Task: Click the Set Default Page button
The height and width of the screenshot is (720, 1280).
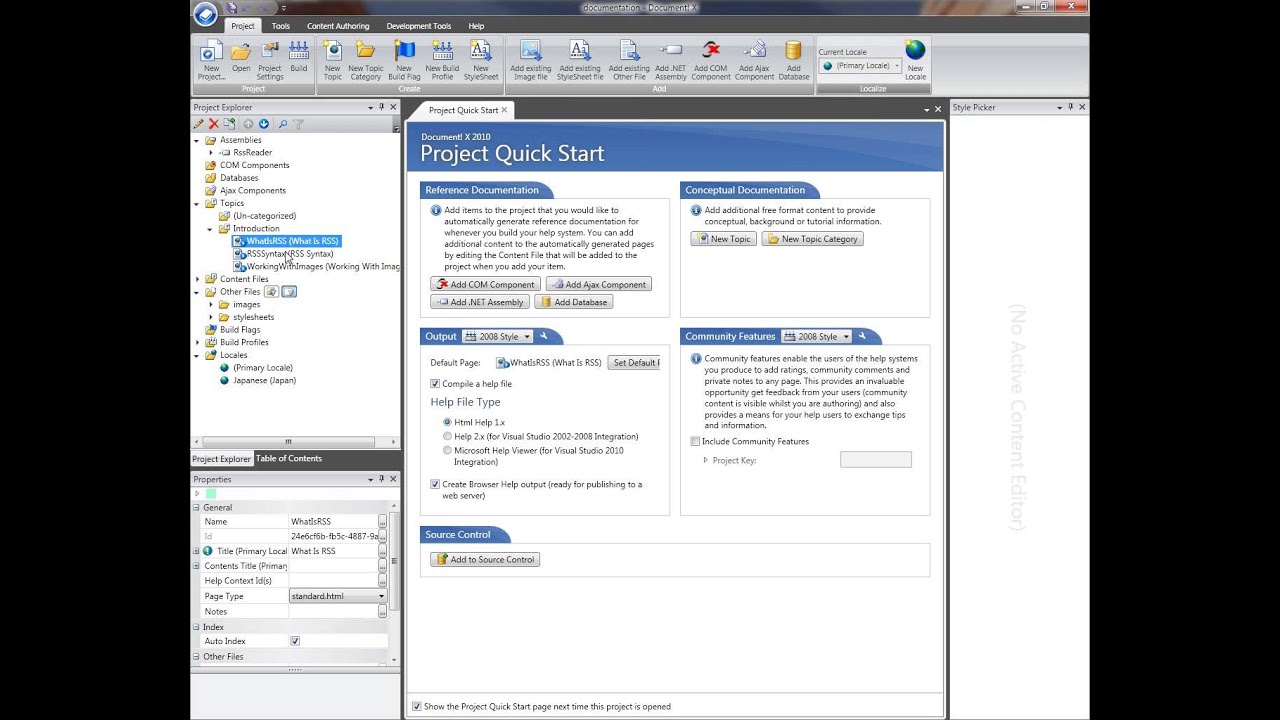Action: [x=633, y=362]
